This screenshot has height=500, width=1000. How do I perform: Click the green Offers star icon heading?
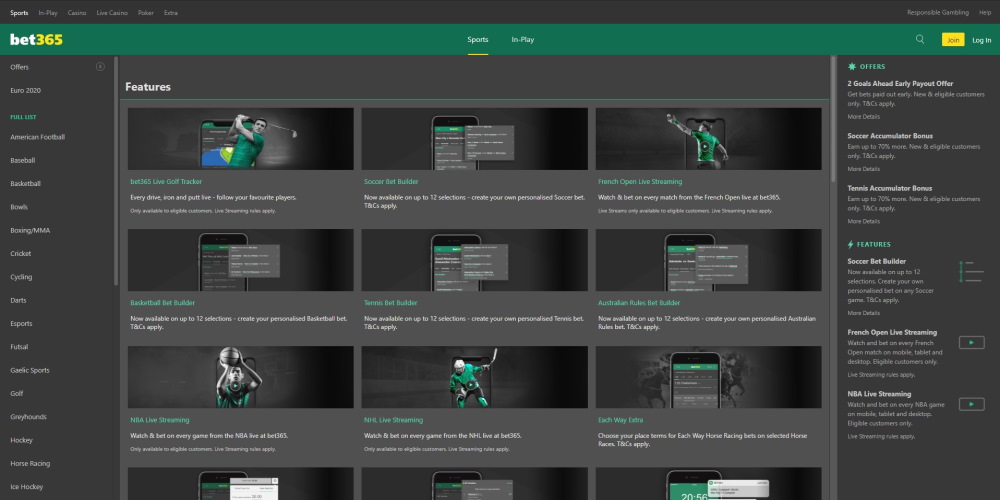pos(851,66)
